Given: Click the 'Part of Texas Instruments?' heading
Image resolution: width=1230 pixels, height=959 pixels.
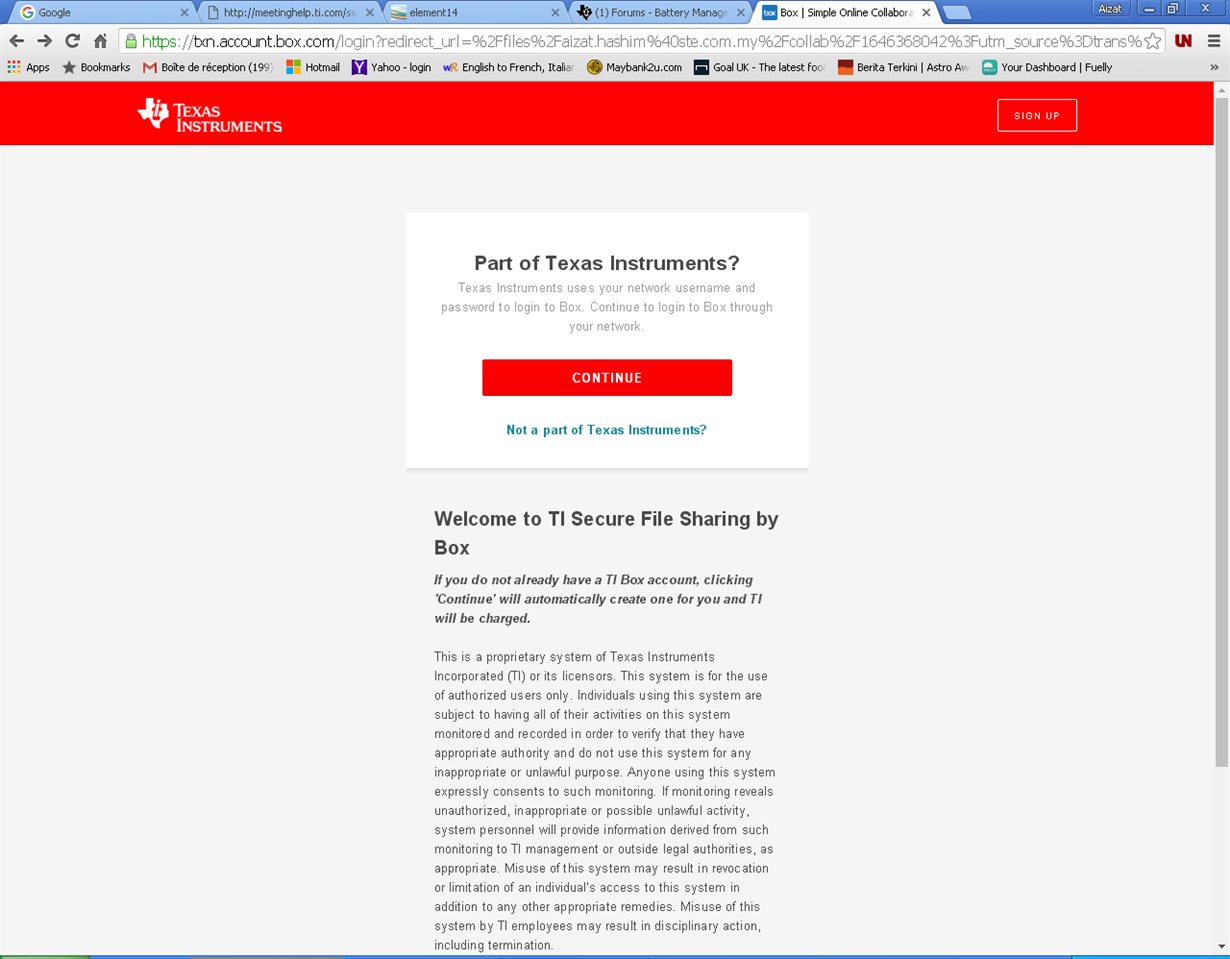Looking at the screenshot, I should point(607,263).
